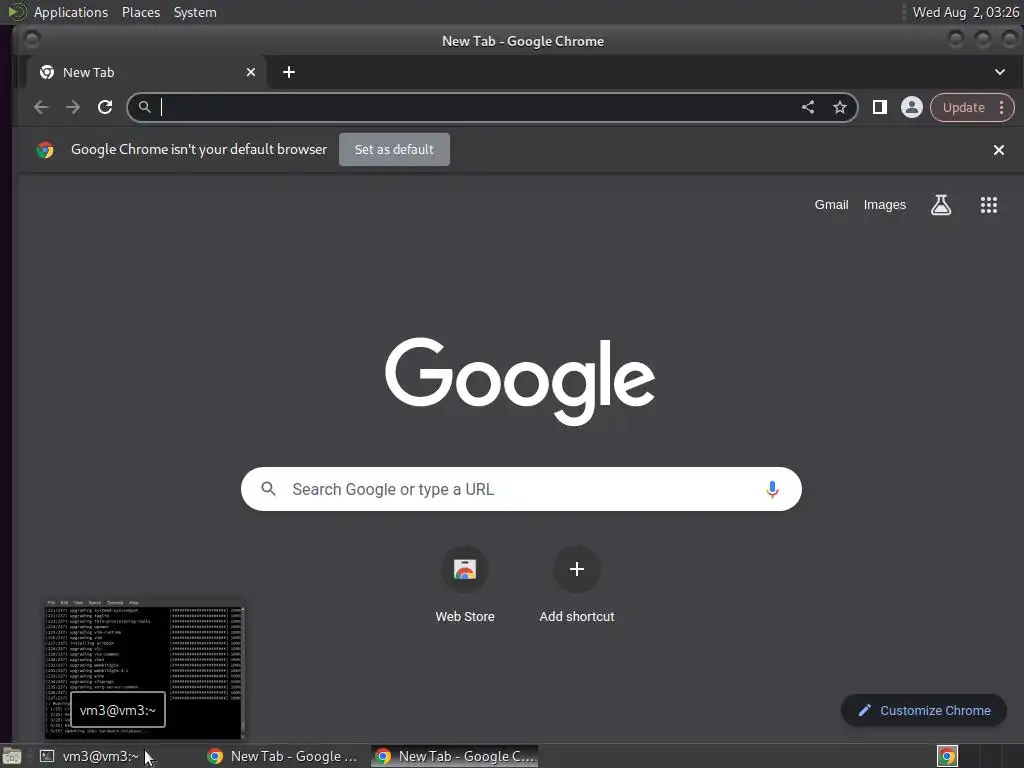Screen dimensions: 1024x768
Task: Open a new tab with the plus button
Action: point(289,72)
